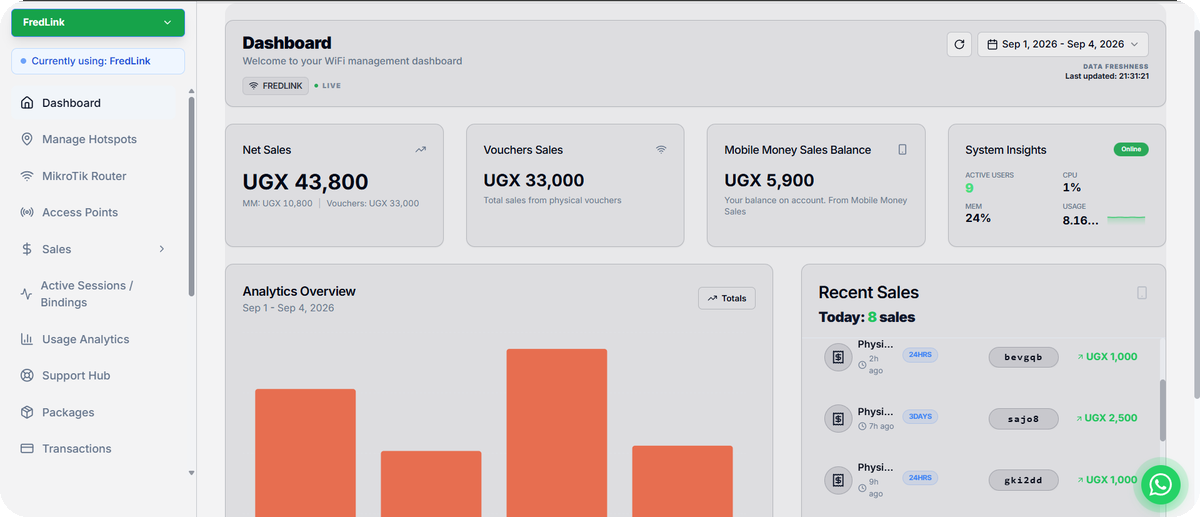Click the Online status badge
1200x517 pixels.
(x=1131, y=149)
